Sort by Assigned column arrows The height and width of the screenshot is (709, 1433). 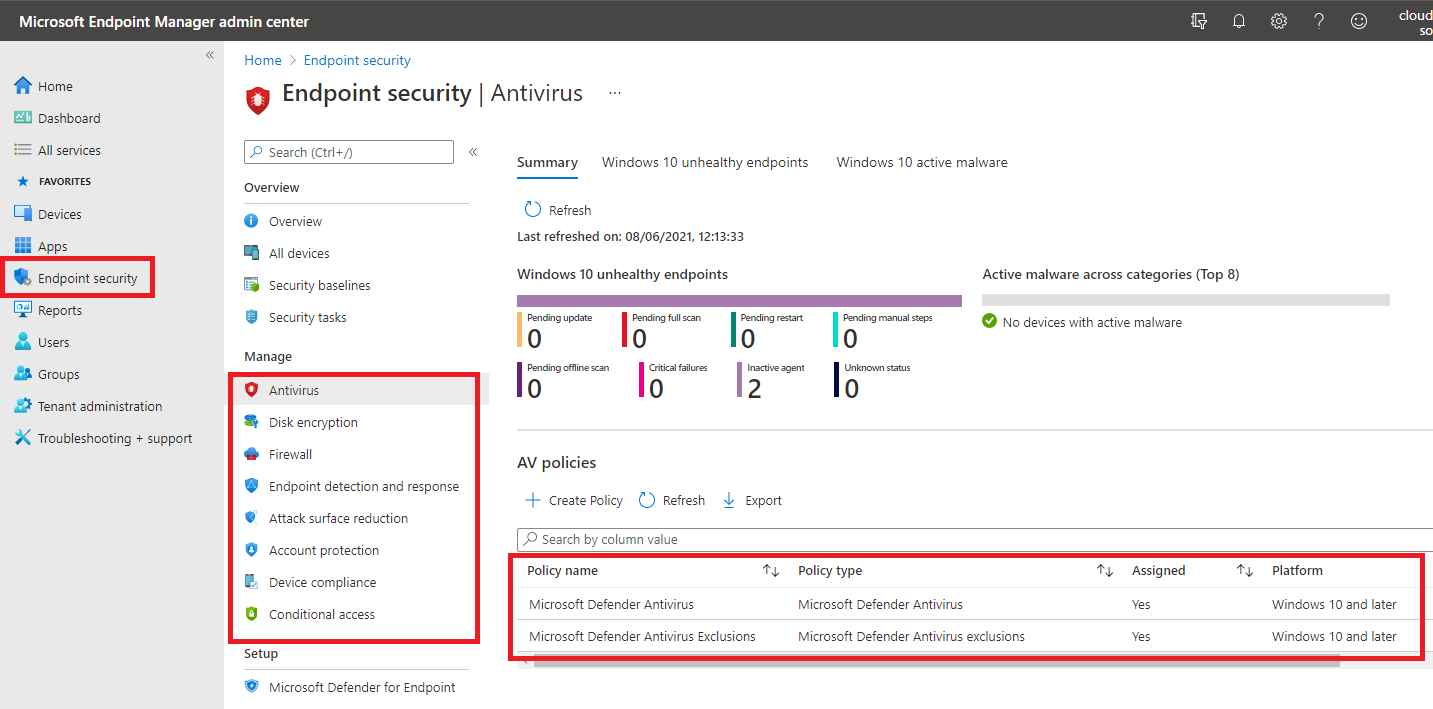tap(1245, 571)
